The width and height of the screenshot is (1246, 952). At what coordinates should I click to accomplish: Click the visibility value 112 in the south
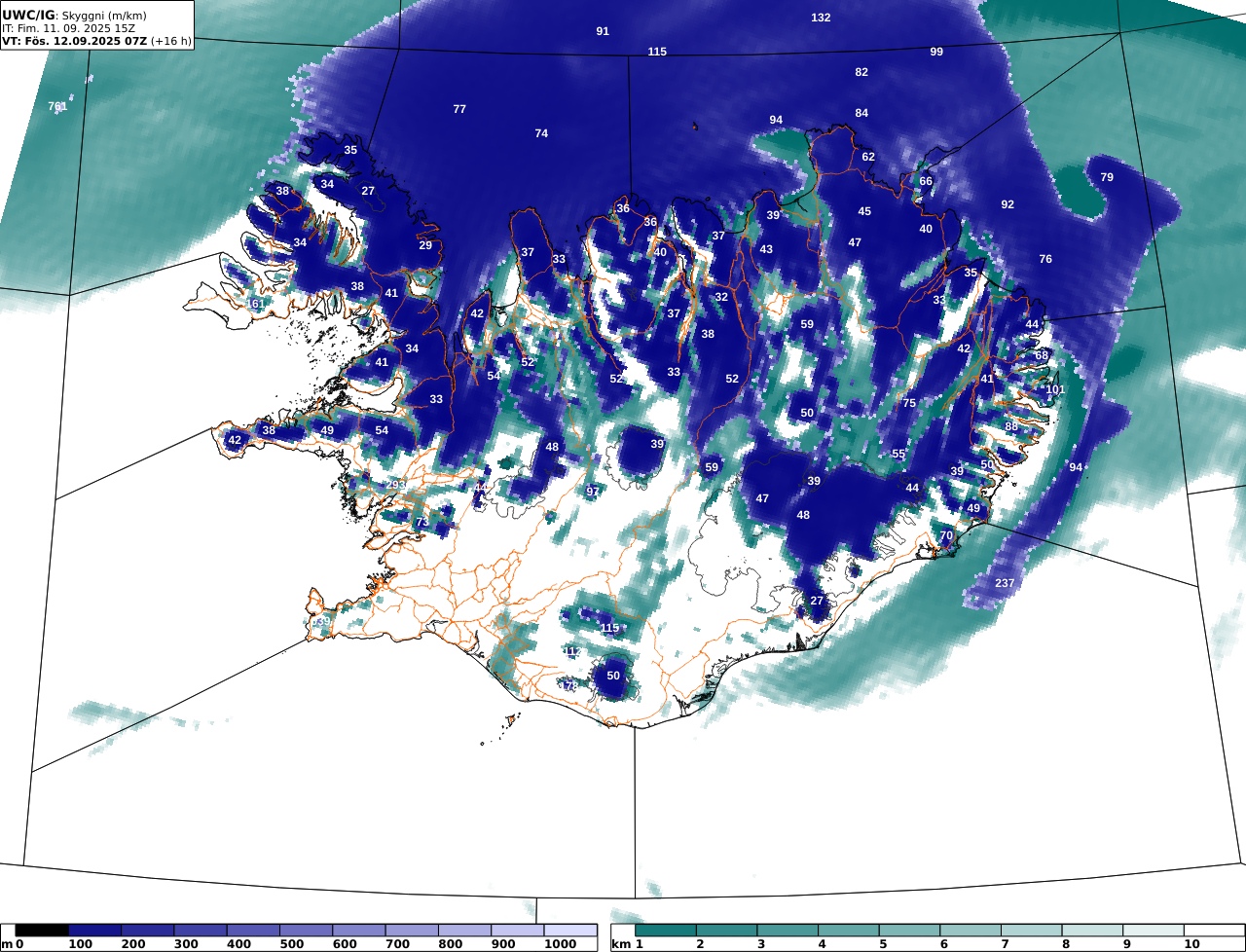point(572,652)
